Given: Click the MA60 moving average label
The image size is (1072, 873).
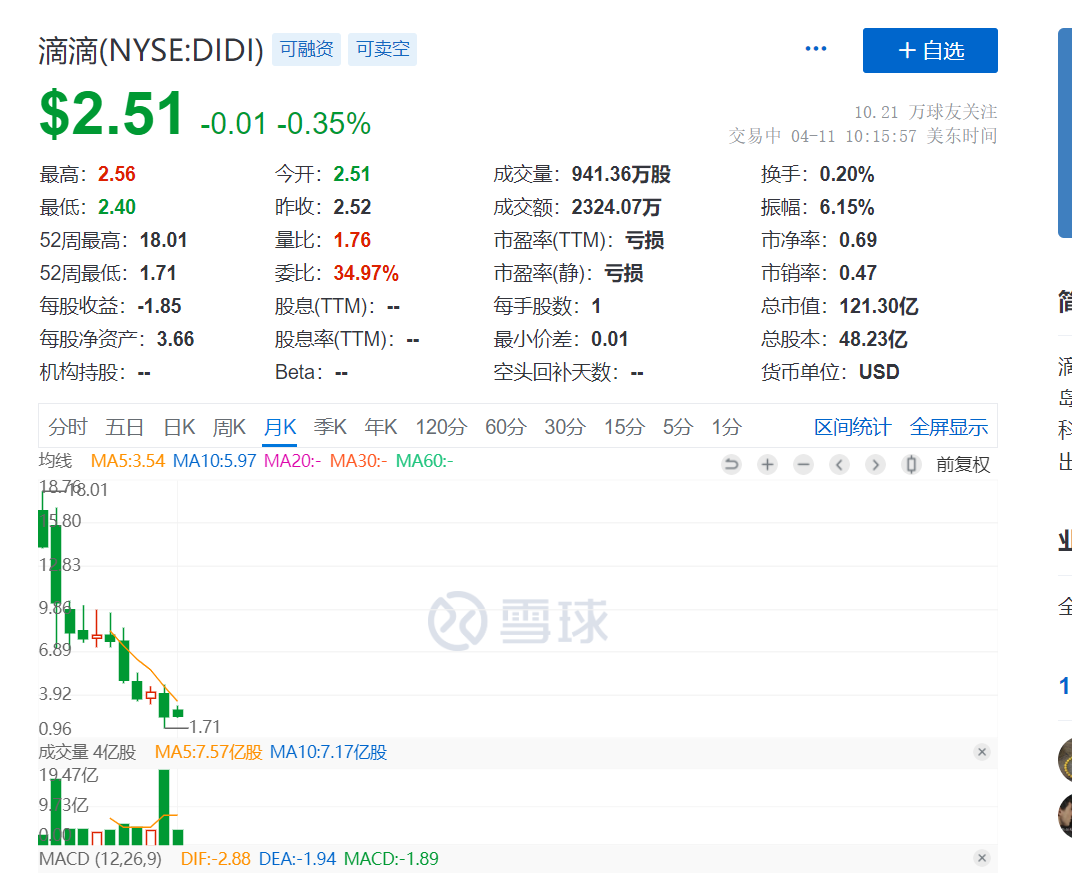Looking at the screenshot, I should [x=425, y=461].
